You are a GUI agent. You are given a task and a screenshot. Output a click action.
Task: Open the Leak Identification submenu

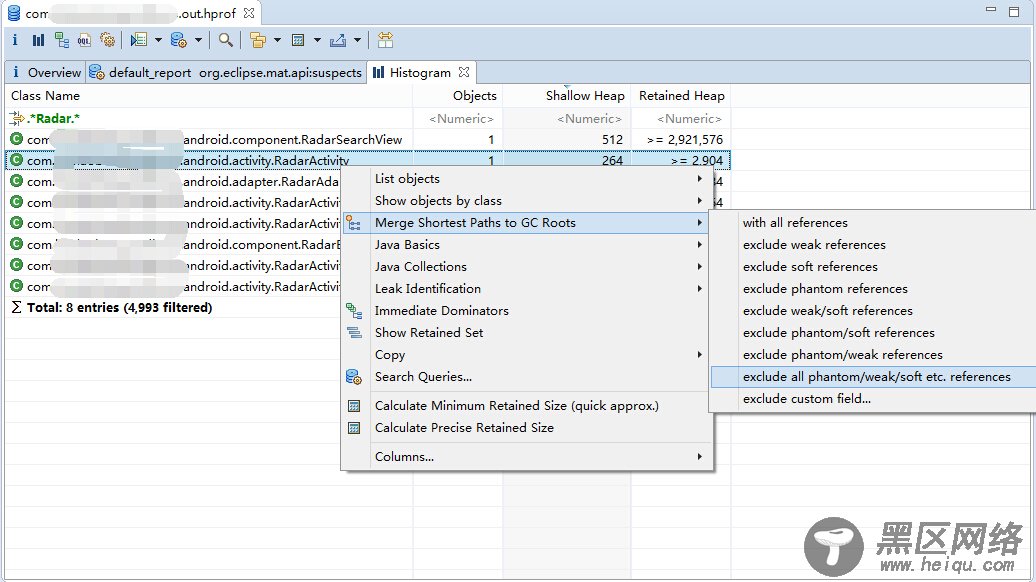point(527,289)
